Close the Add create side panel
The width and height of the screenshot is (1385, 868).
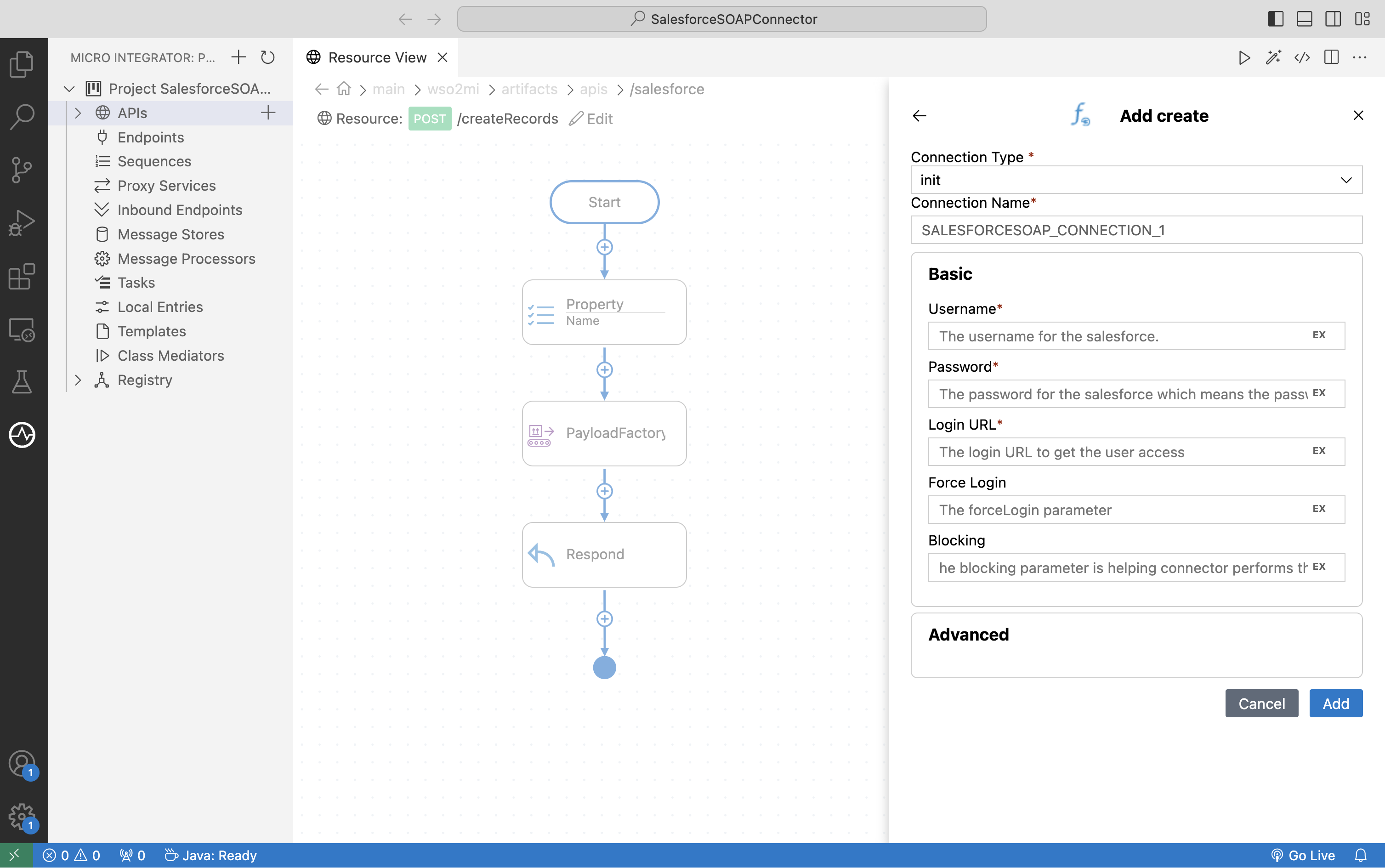click(x=1358, y=116)
